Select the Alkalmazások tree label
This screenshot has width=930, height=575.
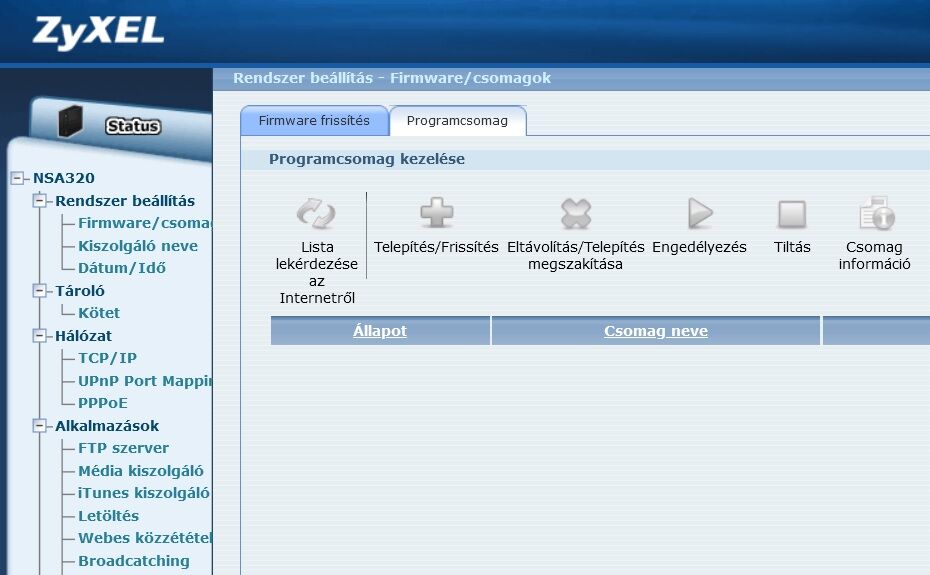[x=107, y=426]
